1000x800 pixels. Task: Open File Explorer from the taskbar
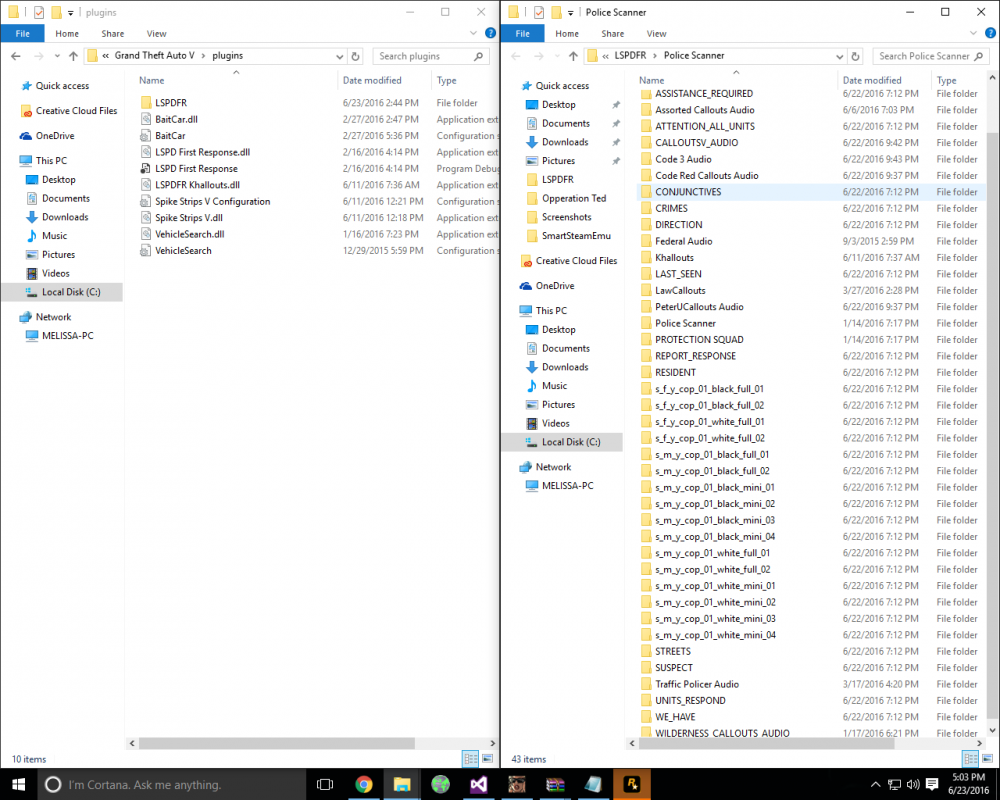(402, 784)
